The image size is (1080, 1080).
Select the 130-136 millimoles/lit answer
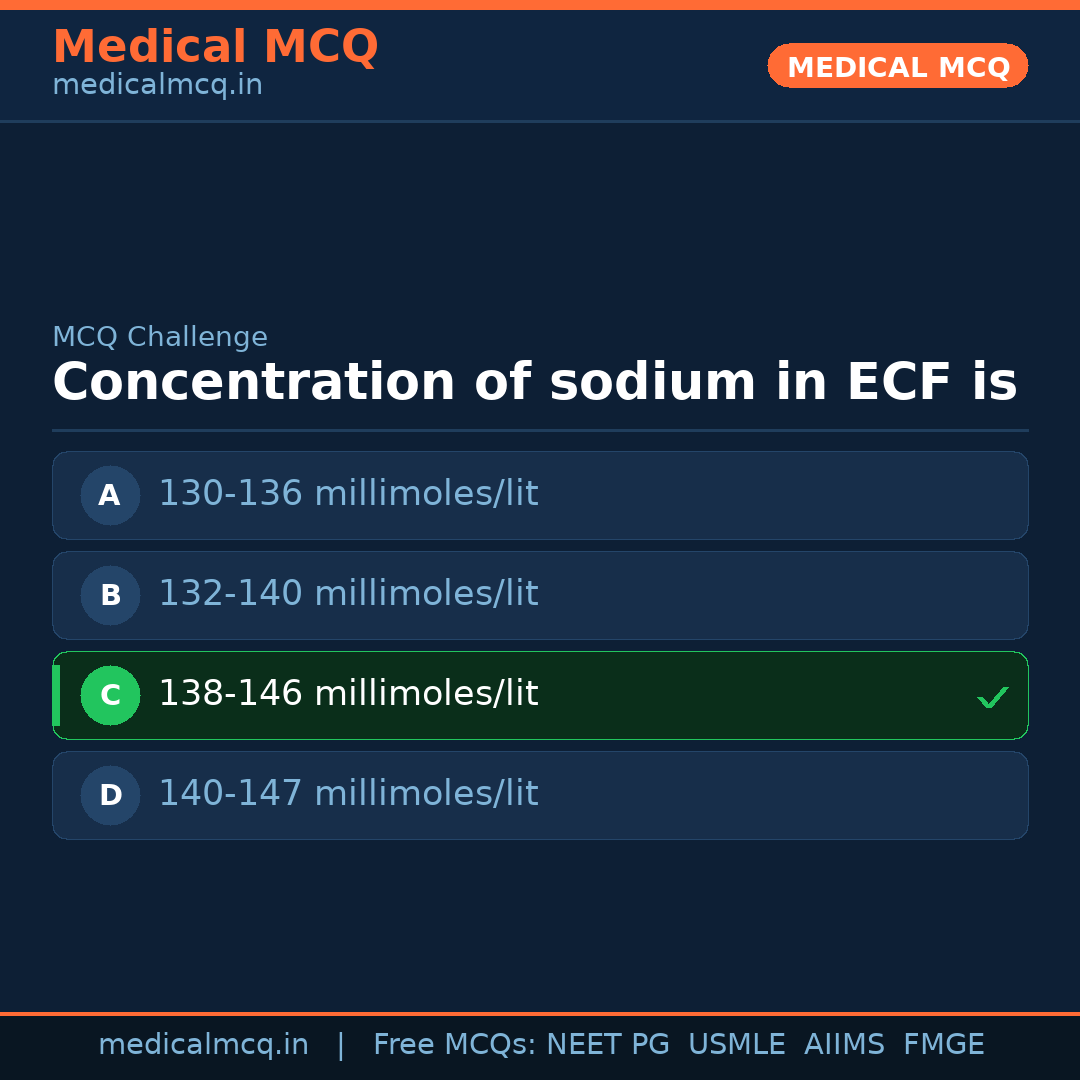(x=348, y=494)
